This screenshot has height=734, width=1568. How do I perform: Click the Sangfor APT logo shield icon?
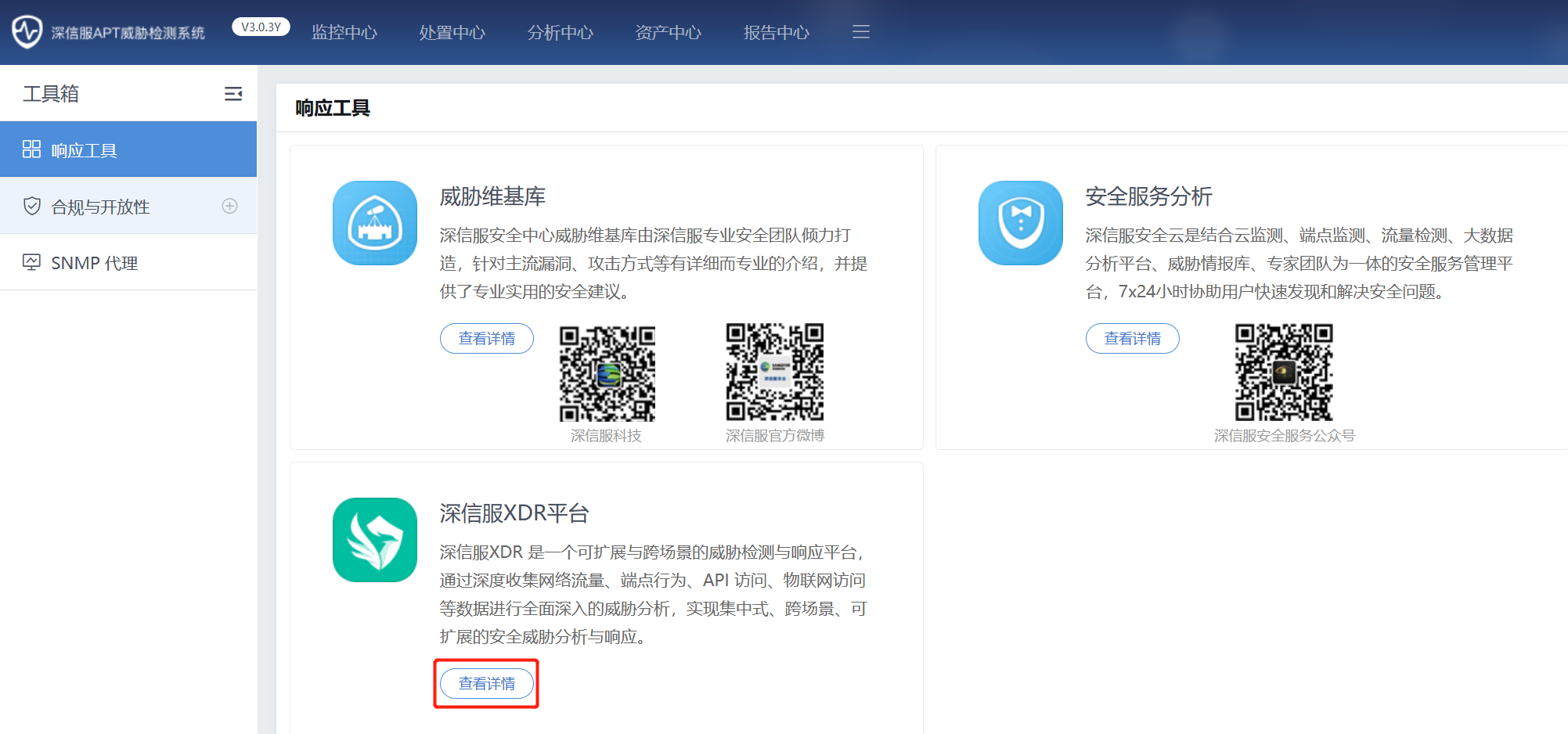click(26, 31)
